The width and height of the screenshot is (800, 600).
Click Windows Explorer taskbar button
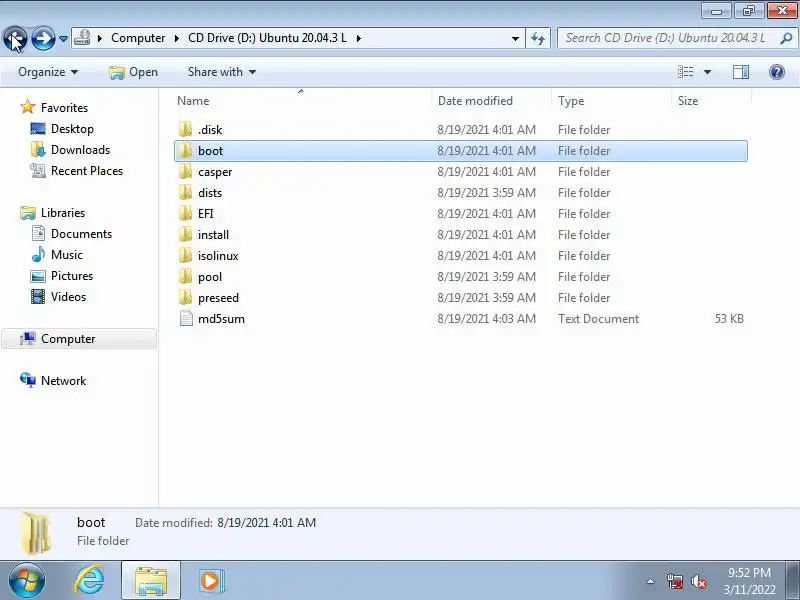coord(151,580)
